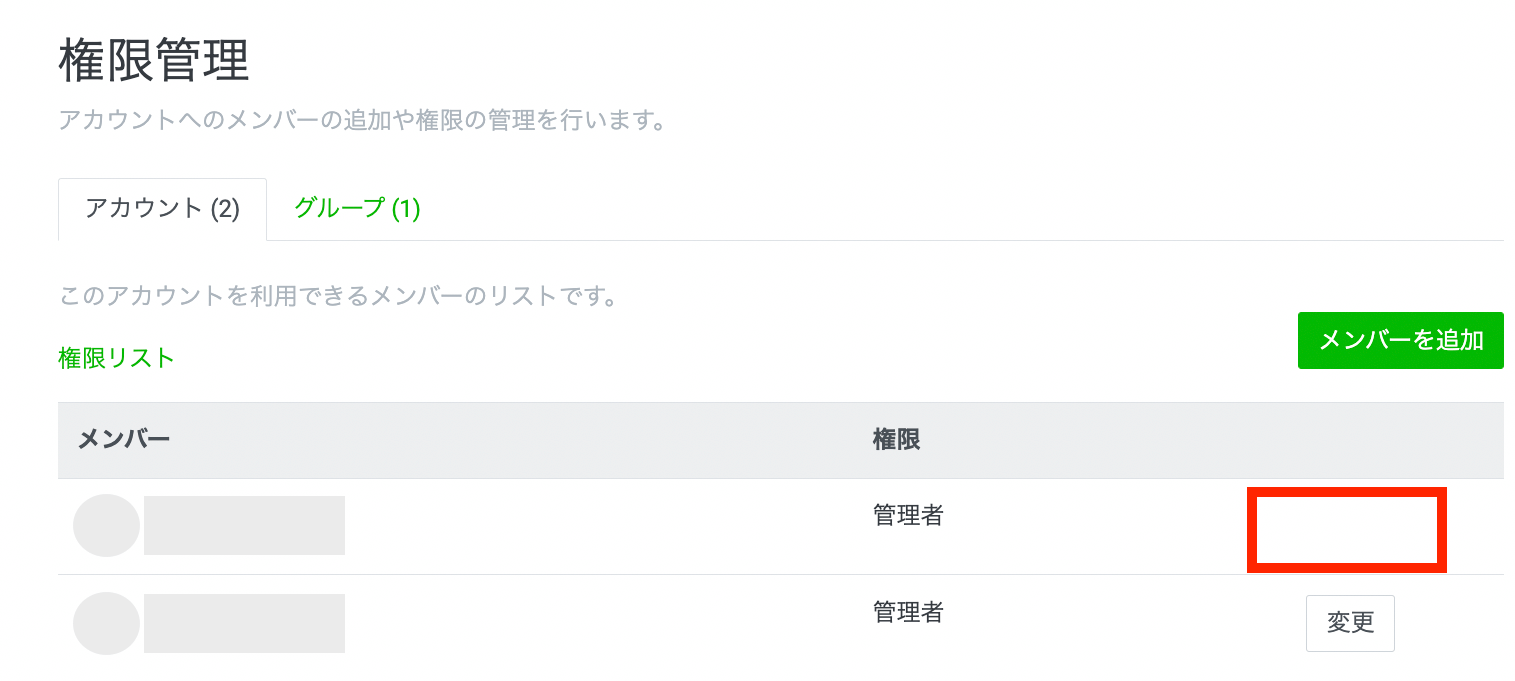Click the メンバー column header
This screenshot has width=1515, height=681.
click(x=124, y=440)
